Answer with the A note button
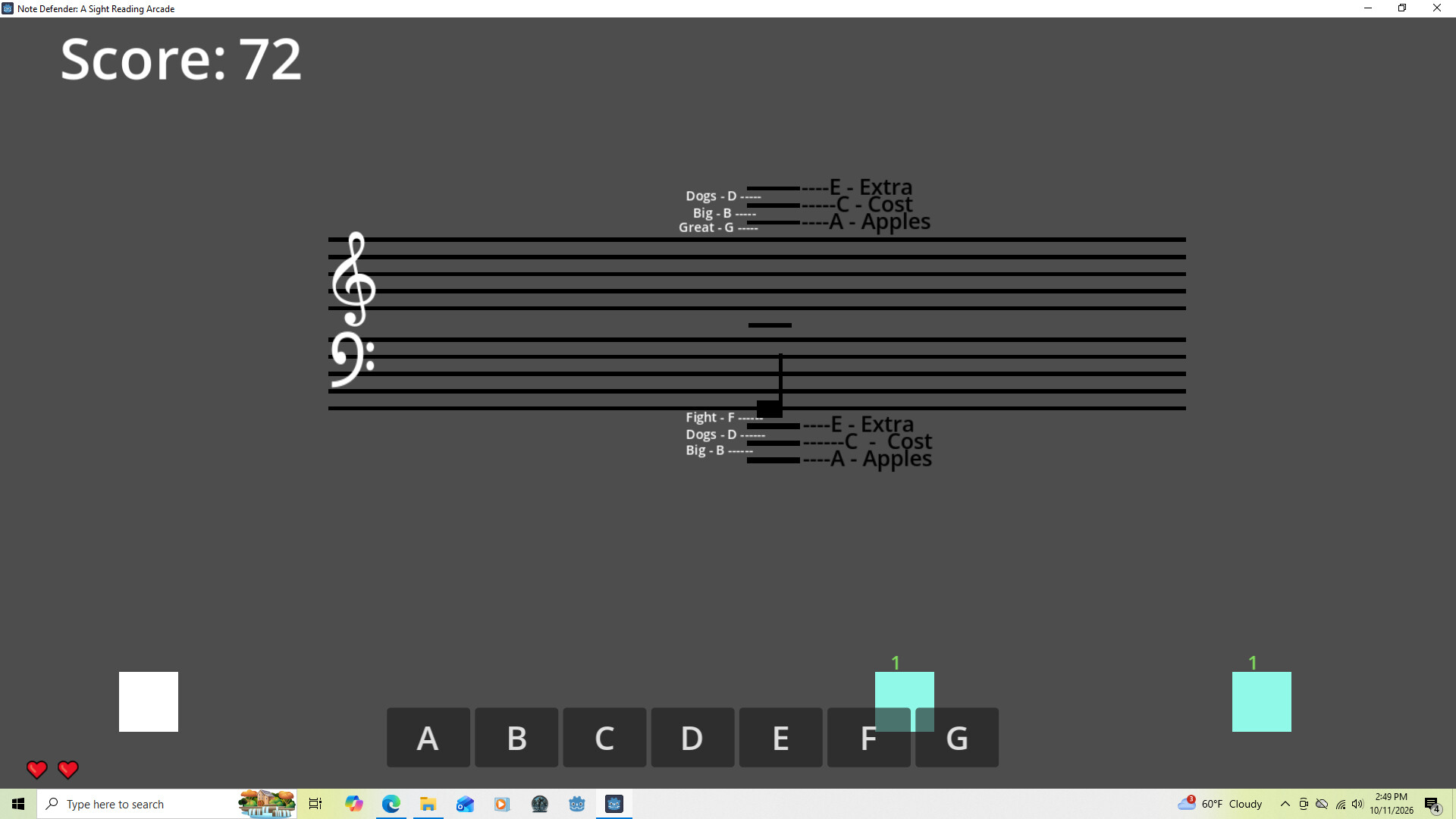 (428, 737)
